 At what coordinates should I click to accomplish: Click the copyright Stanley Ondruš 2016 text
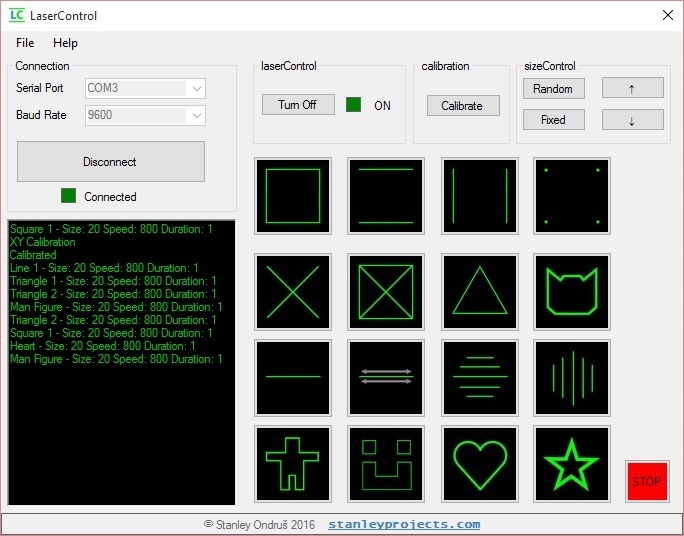(x=259, y=524)
